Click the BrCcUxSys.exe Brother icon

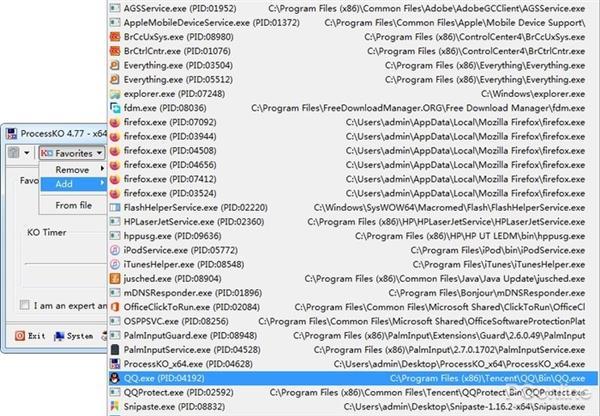115,37
